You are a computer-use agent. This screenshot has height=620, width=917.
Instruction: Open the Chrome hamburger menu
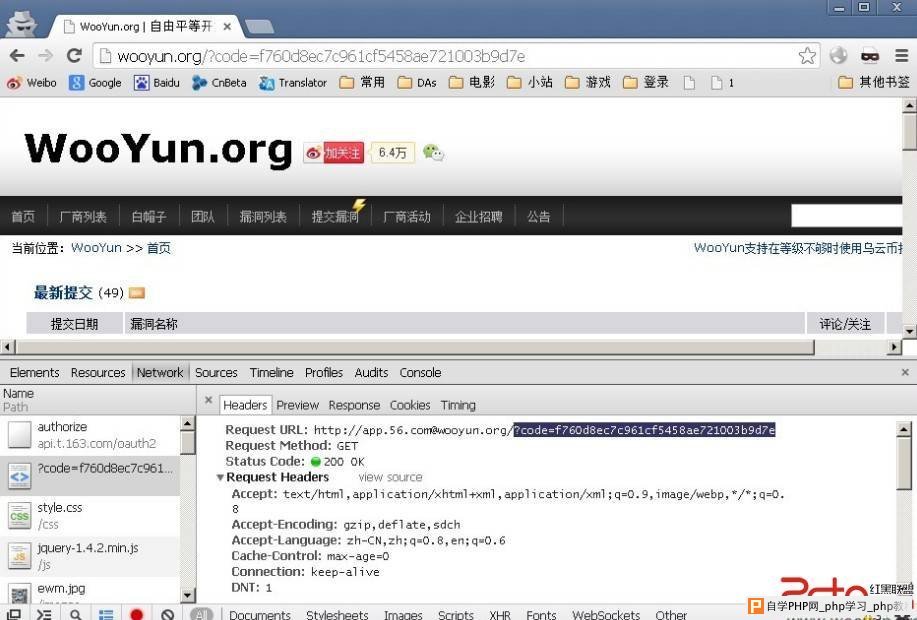tap(901, 56)
